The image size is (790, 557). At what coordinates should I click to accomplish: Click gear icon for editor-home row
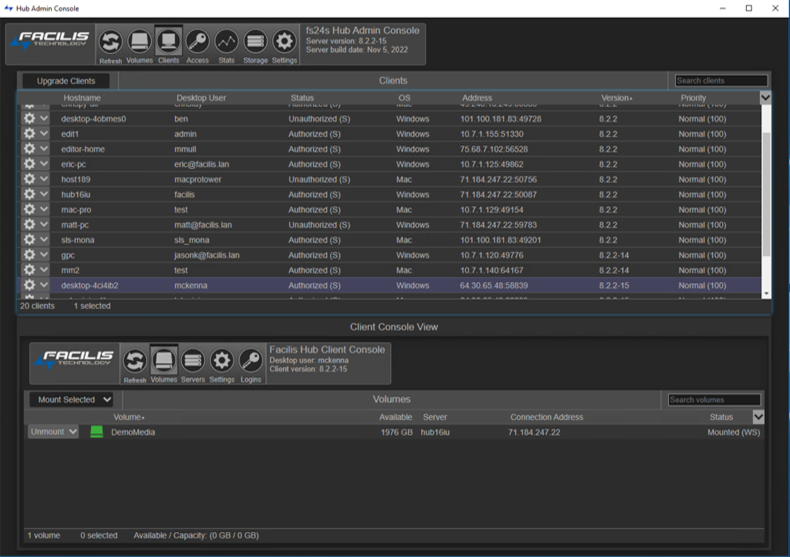pyautogui.click(x=29, y=149)
